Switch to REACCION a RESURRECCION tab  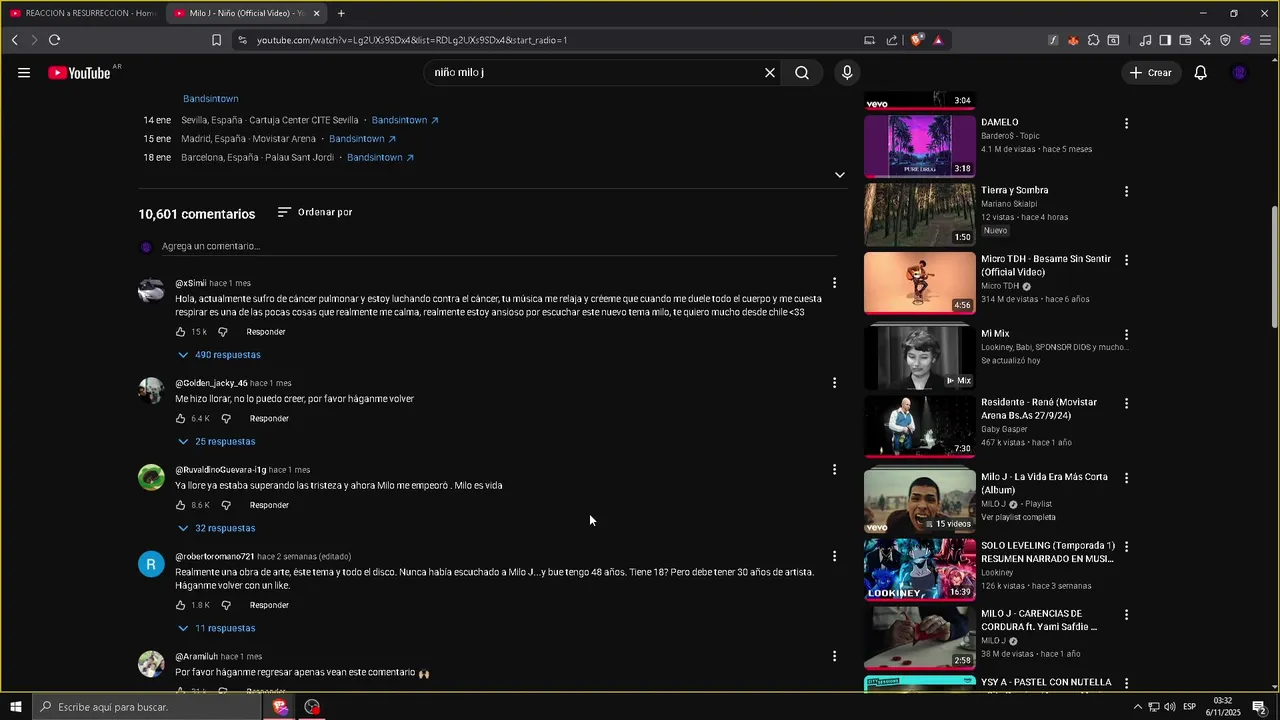(84, 13)
